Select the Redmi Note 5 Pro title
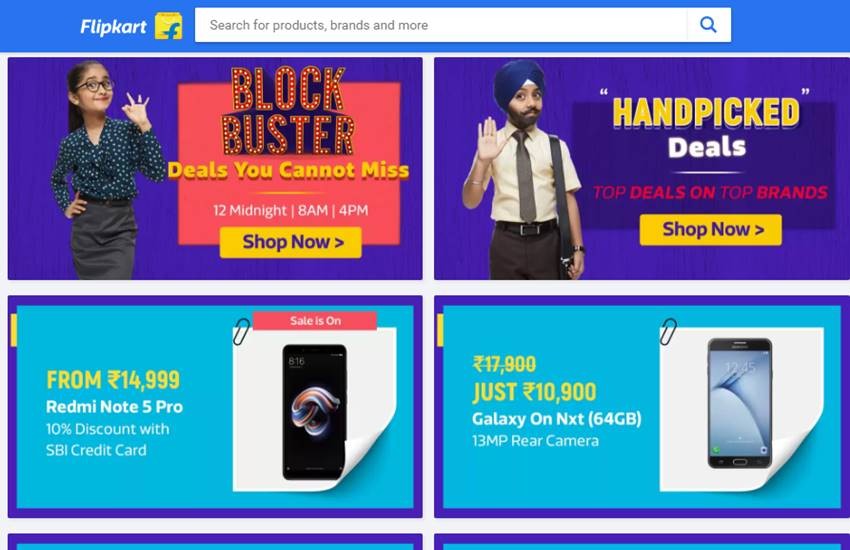Image resolution: width=850 pixels, height=550 pixels. tap(114, 407)
